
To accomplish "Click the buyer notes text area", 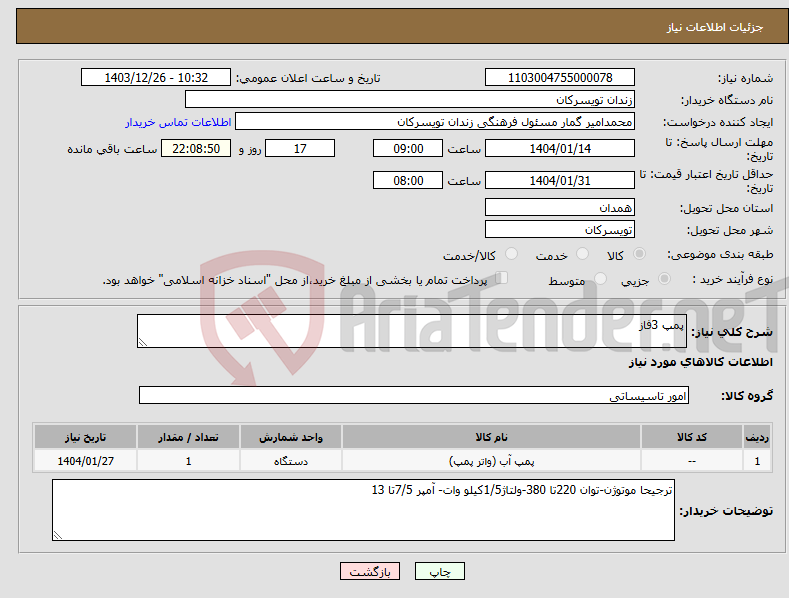I will coord(363,510).
